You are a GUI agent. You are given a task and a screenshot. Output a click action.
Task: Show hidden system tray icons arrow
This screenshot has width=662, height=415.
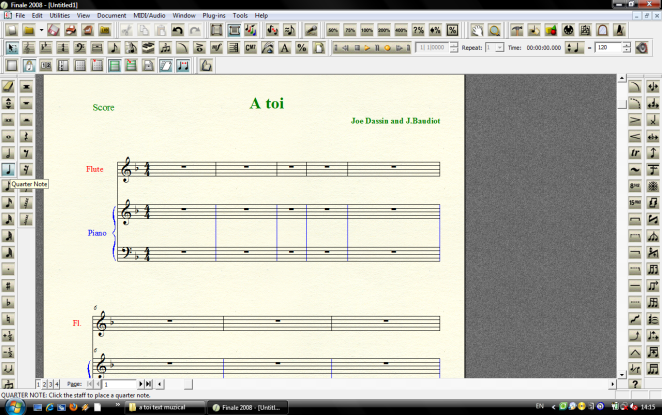[553, 407]
